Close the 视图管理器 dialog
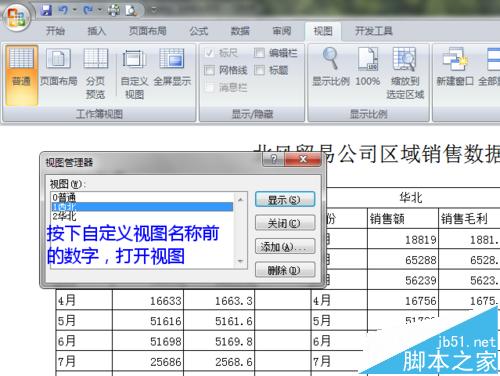Image resolution: width=500 pixels, height=376 pixels. [x=303, y=159]
